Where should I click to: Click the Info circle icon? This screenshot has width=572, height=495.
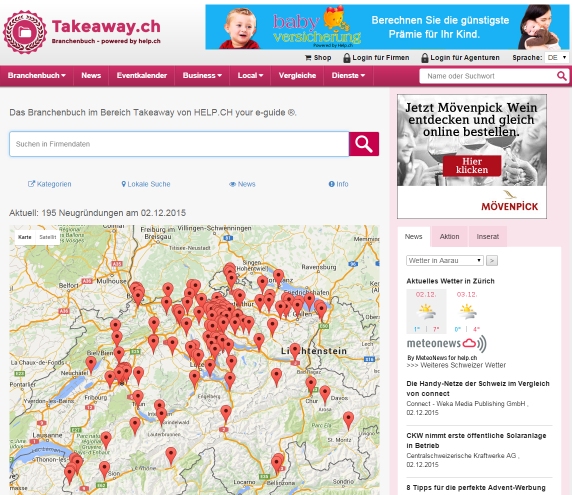coord(331,184)
